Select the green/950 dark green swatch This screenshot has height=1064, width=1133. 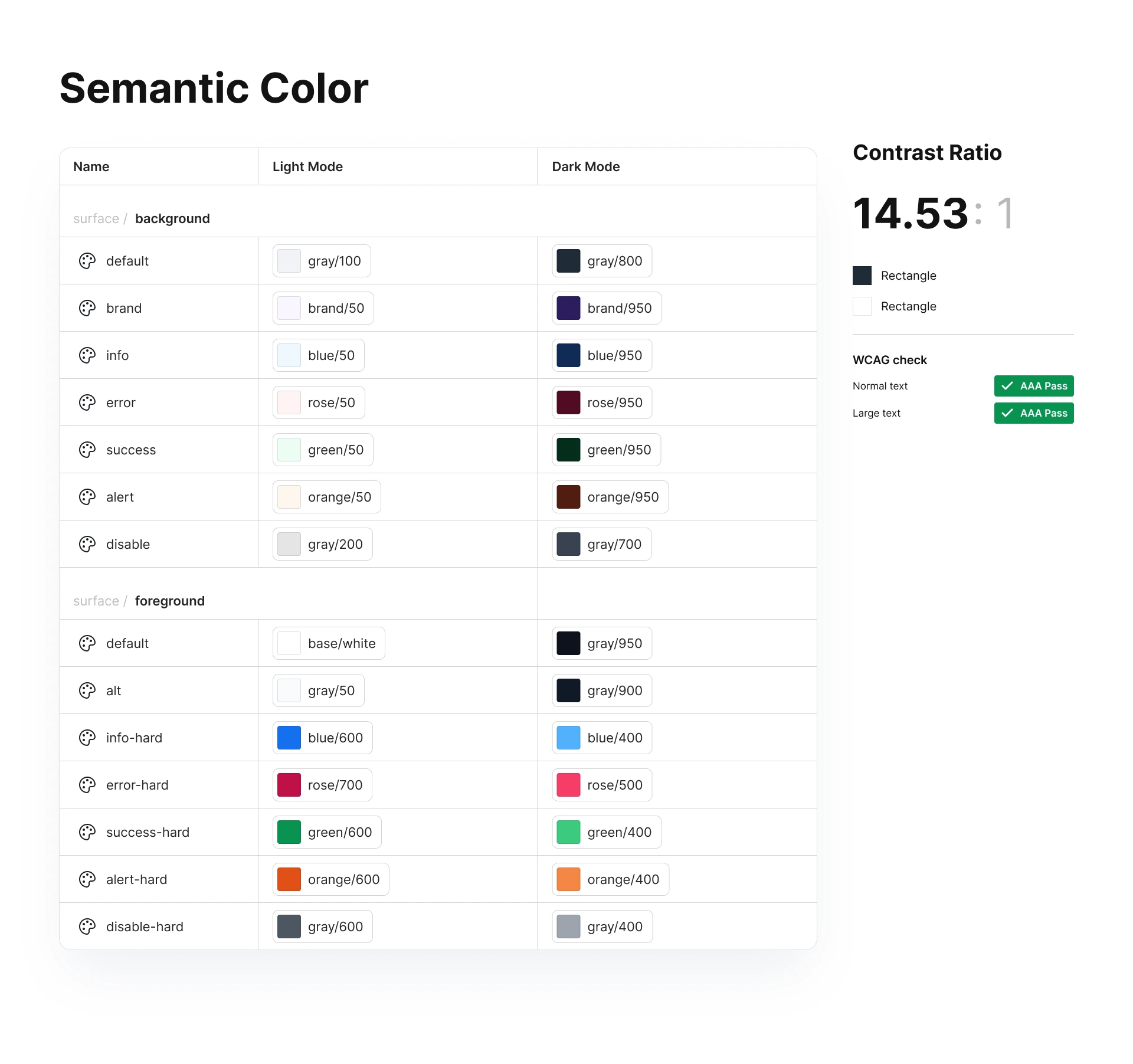568,450
